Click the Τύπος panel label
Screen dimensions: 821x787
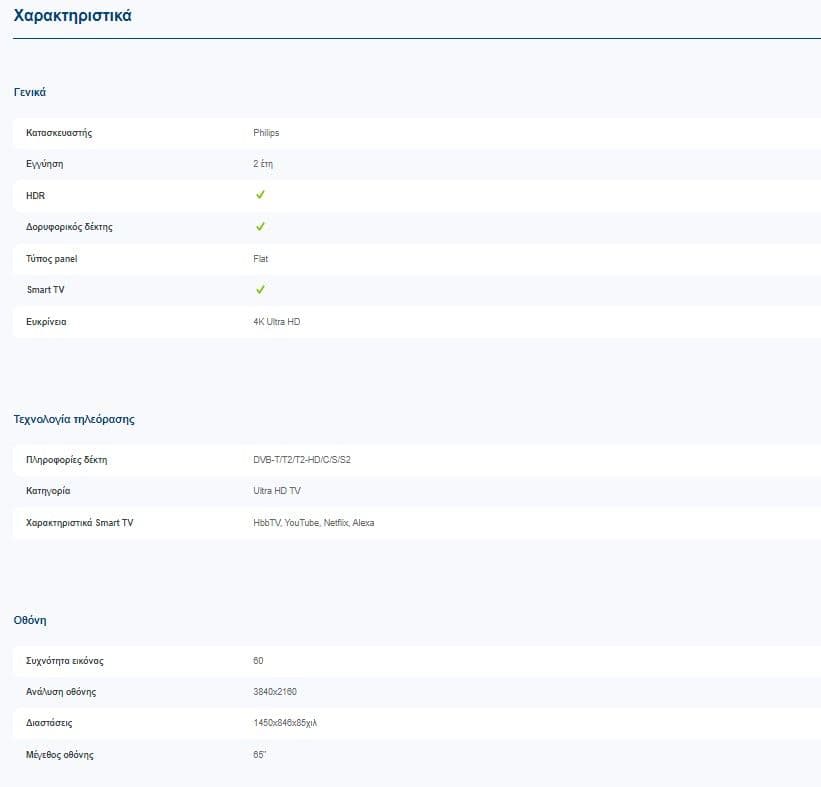52,259
